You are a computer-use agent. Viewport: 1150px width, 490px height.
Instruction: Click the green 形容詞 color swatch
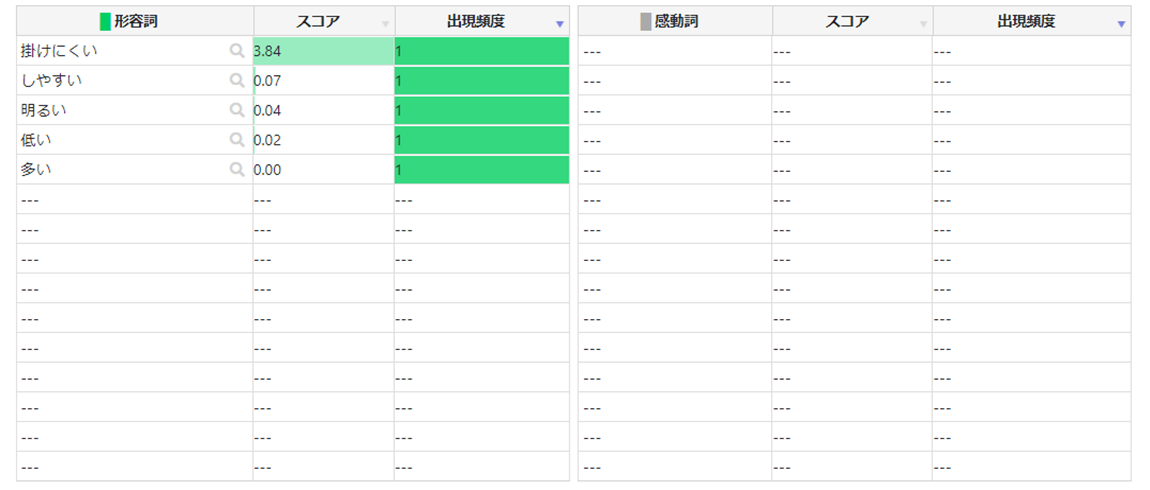(105, 21)
